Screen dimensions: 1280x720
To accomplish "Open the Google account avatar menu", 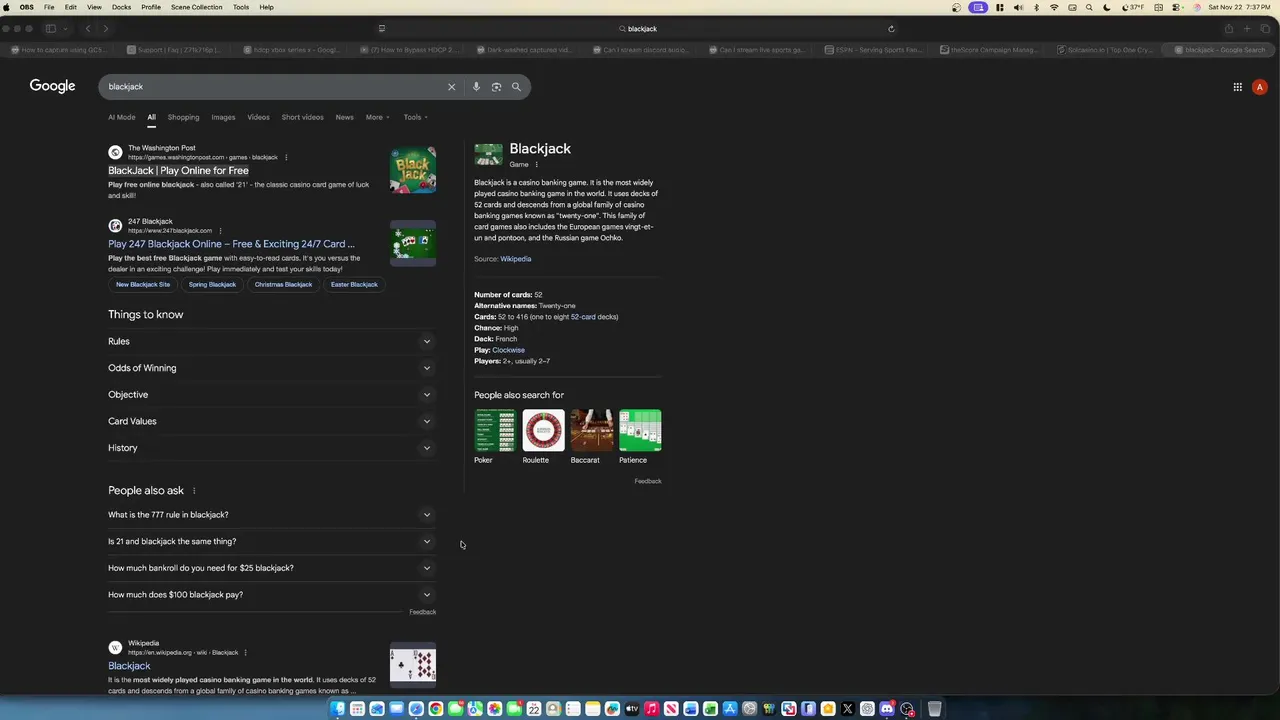I will tap(1259, 87).
